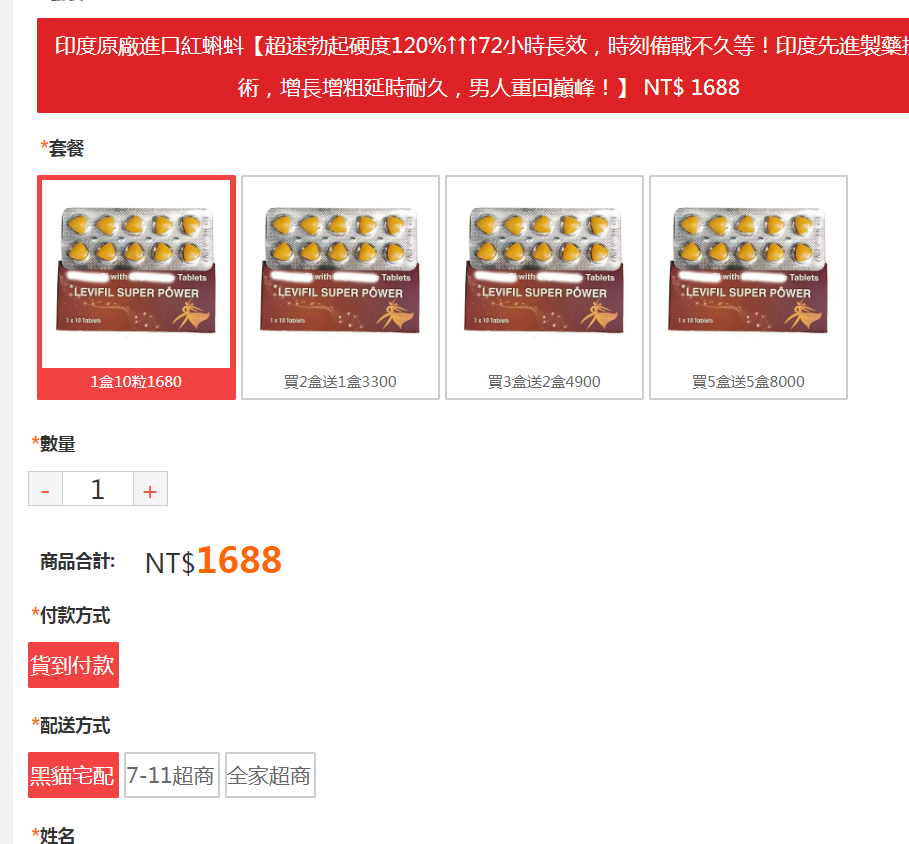Click the third package product thumbnail
This screenshot has height=844, width=909.
point(544,270)
